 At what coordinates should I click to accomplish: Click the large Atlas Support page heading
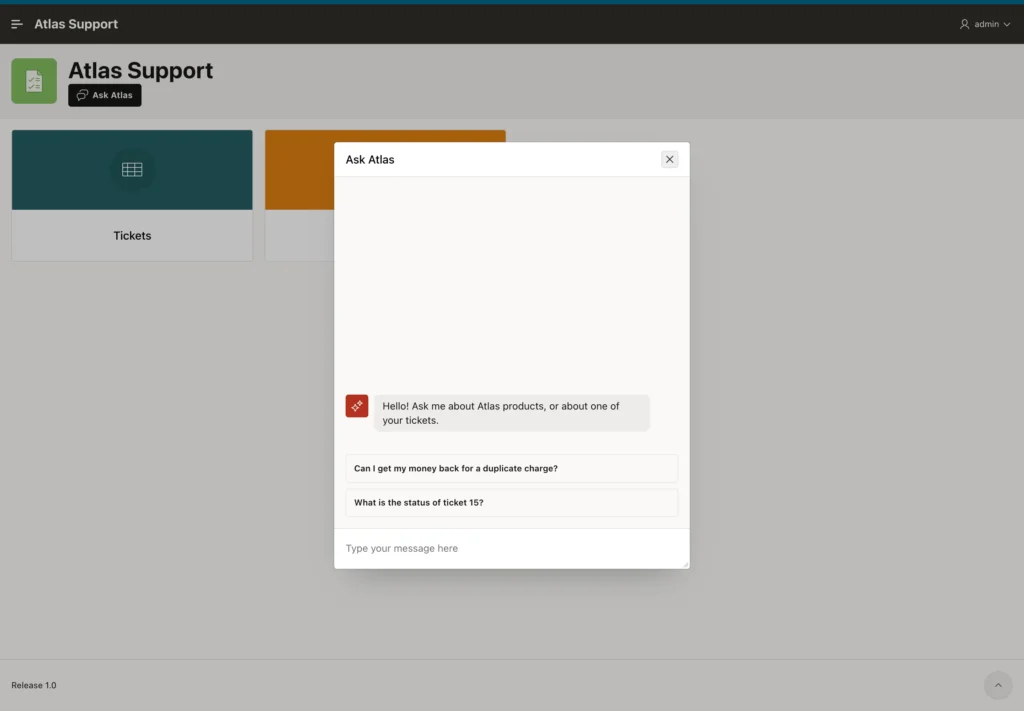[140, 71]
